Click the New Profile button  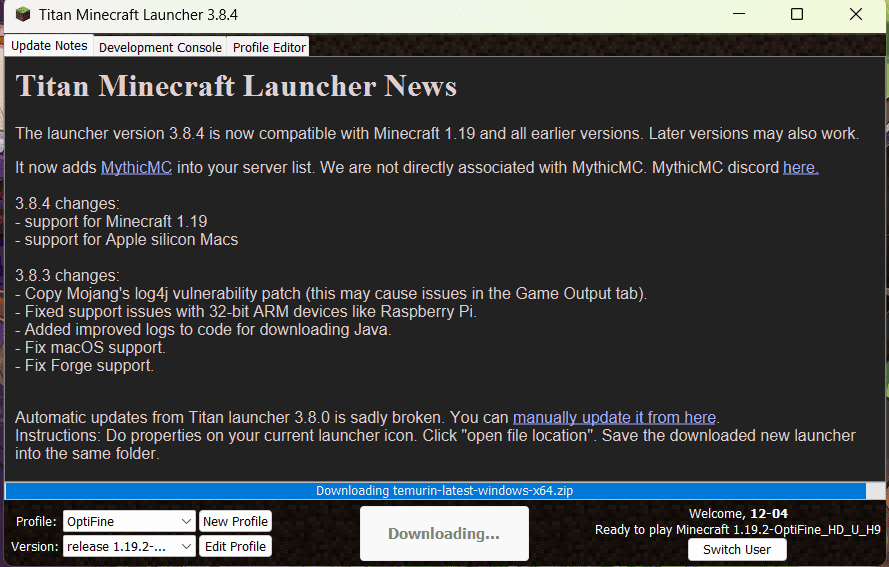235,522
